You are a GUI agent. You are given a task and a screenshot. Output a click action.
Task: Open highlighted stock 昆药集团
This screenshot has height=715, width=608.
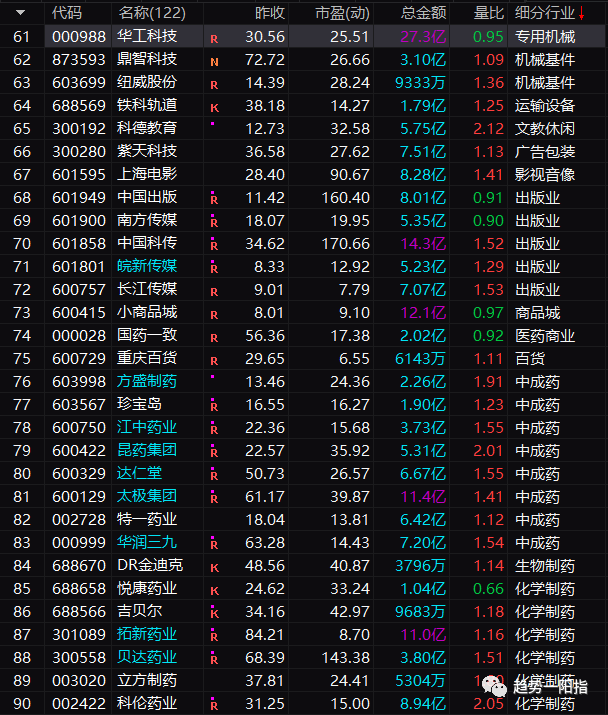pyautogui.click(x=147, y=450)
